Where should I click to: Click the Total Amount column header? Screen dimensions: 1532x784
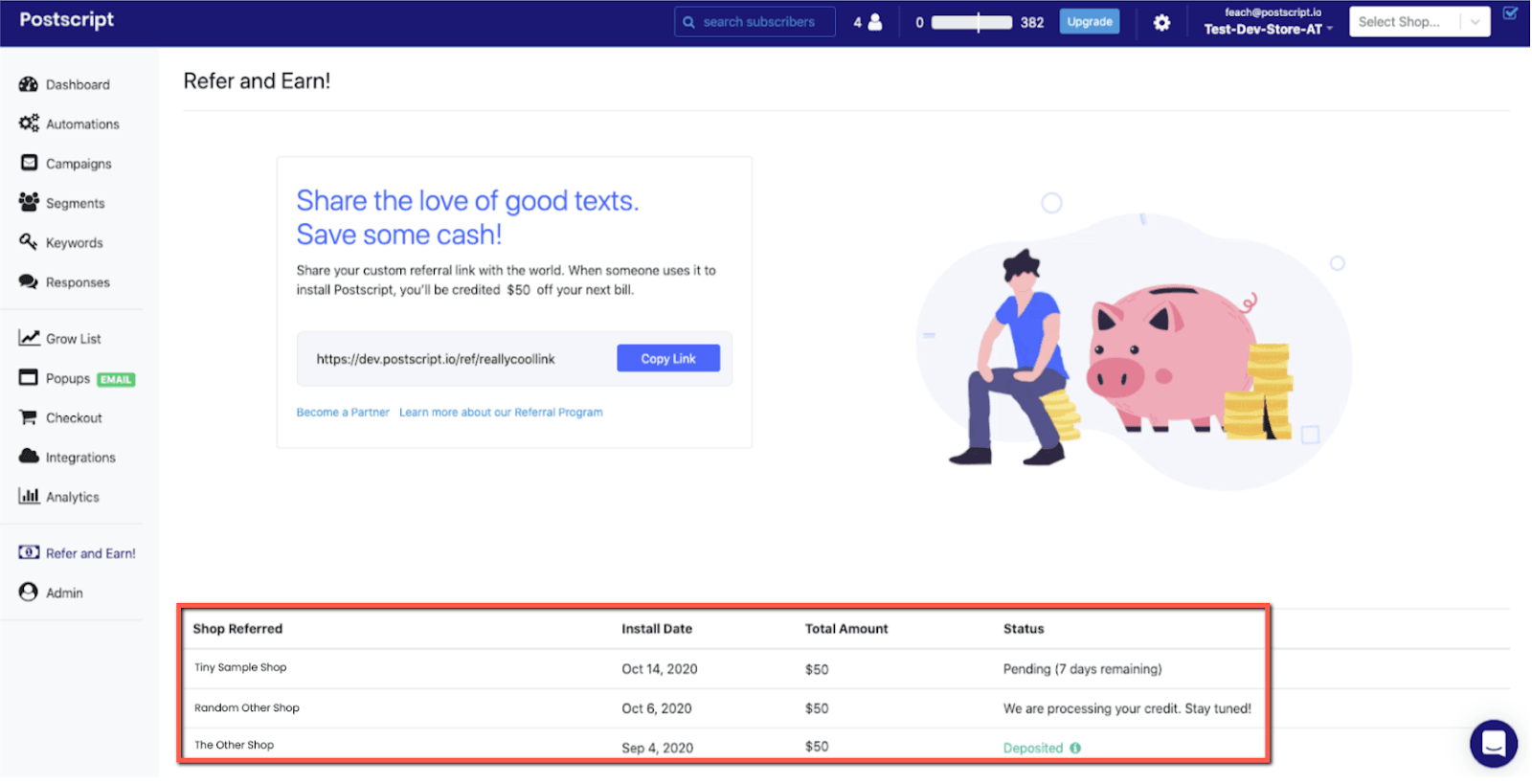846,629
